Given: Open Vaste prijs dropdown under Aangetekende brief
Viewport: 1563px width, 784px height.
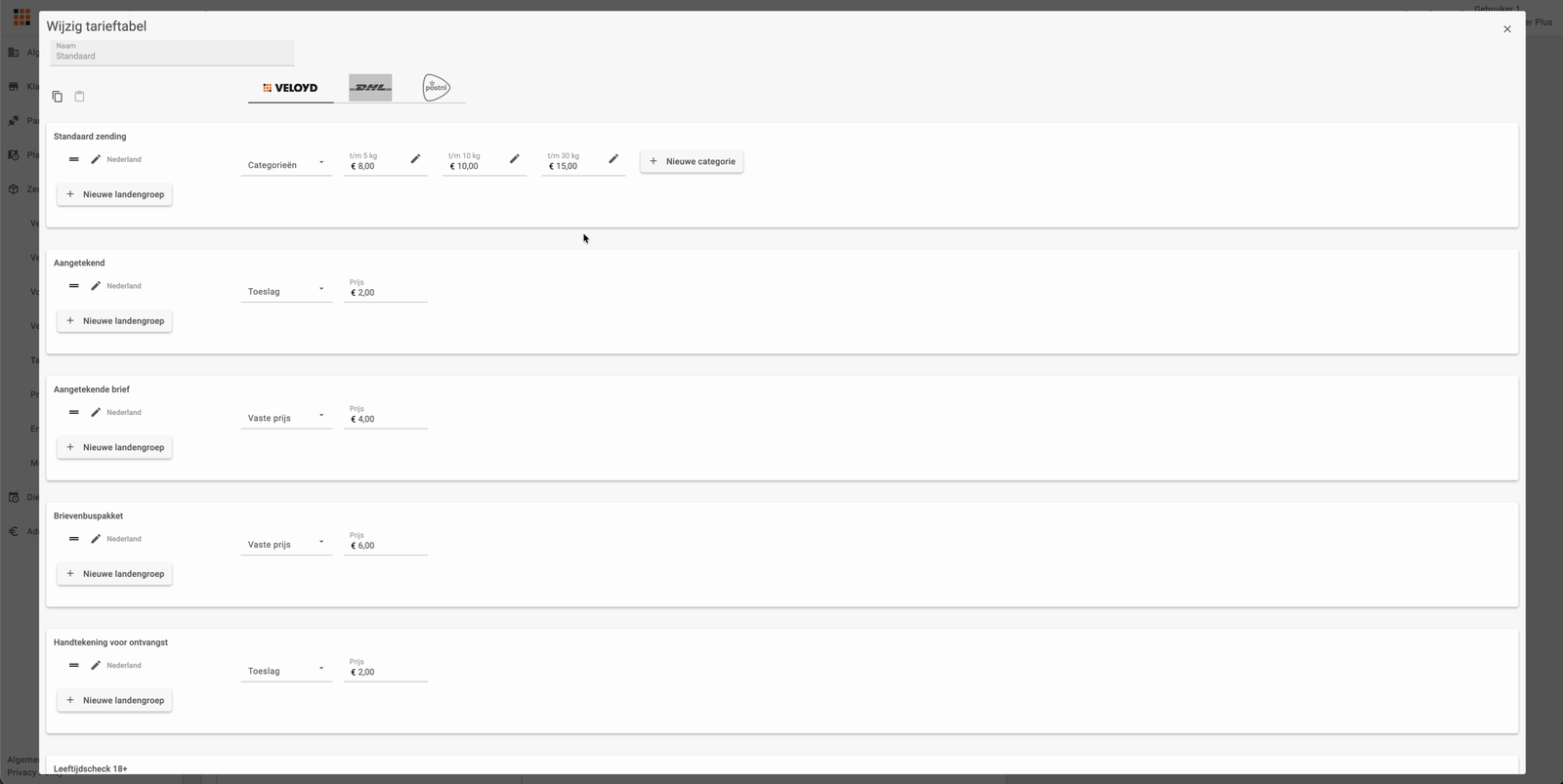Looking at the screenshot, I should 286,418.
